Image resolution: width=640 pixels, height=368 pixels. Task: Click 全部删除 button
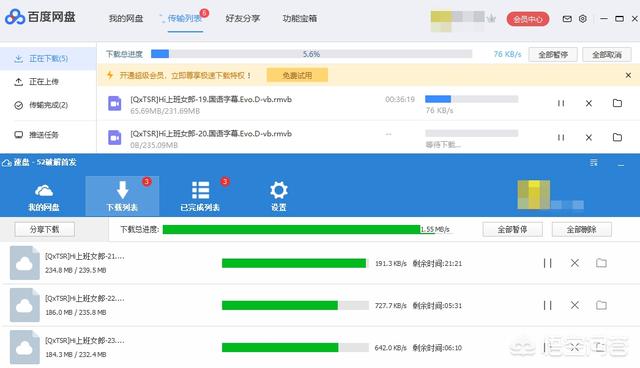(x=582, y=229)
